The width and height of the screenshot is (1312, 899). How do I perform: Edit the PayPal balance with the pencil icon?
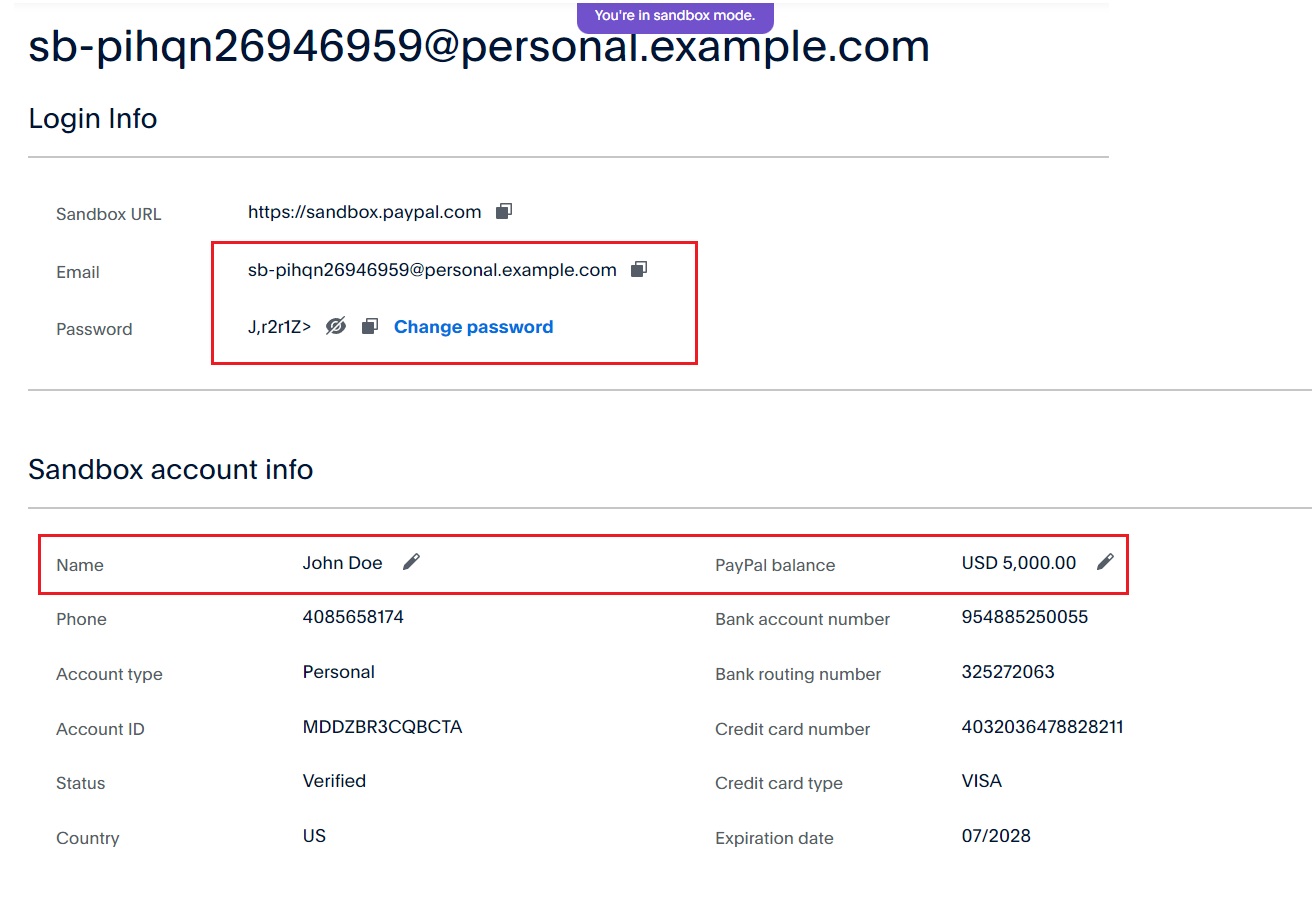[1104, 562]
